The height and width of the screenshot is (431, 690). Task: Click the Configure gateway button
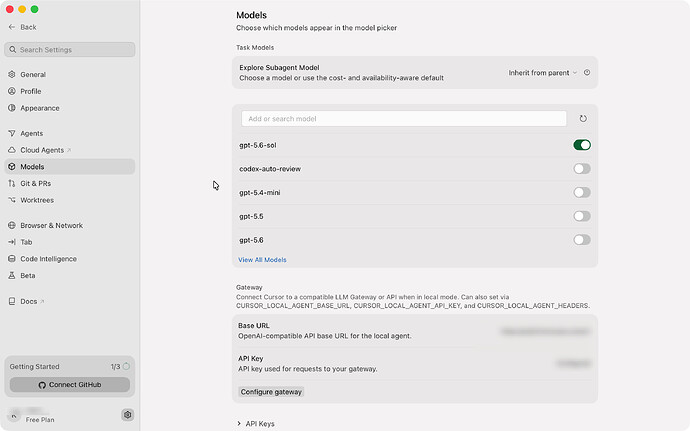[x=271, y=392]
